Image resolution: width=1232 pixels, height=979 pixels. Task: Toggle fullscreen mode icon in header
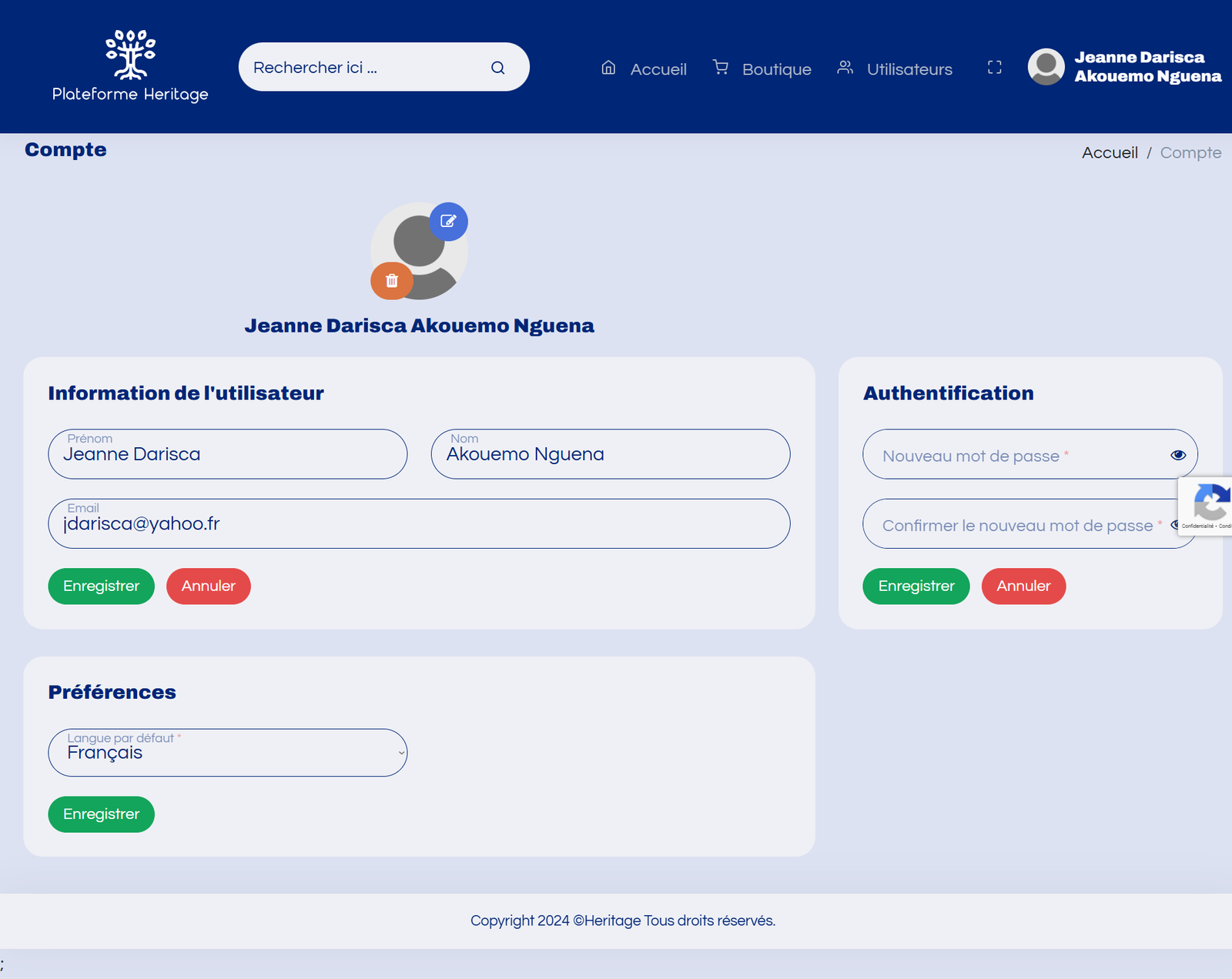click(994, 68)
